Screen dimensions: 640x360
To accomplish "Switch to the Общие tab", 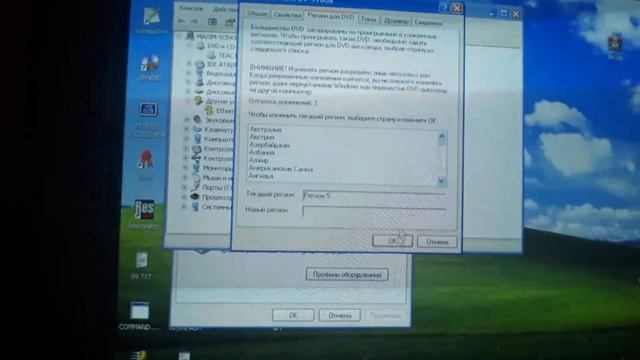I will coord(257,14).
